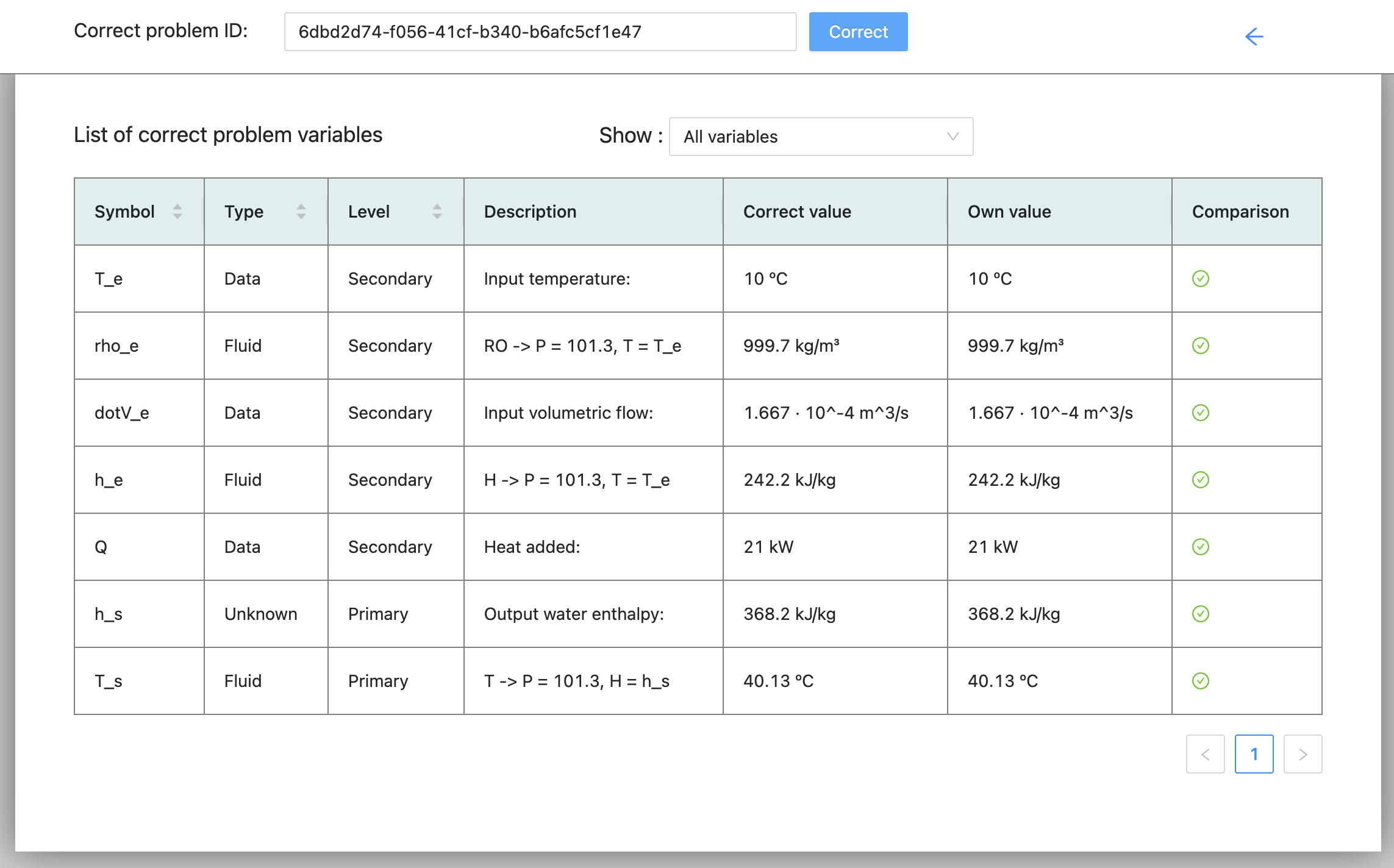Screen dimensions: 1394x868
Task: Click 'List of correct problem variables' heading
Action: (228, 135)
